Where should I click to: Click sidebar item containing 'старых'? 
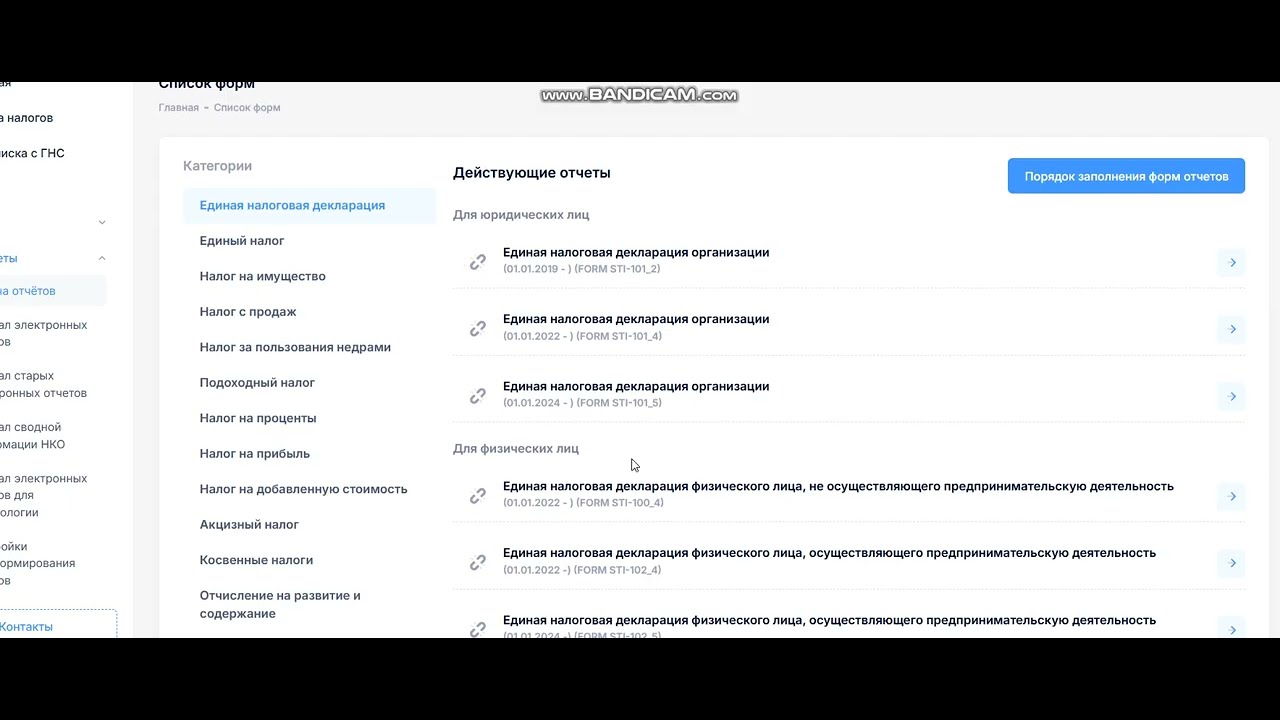(x=44, y=384)
